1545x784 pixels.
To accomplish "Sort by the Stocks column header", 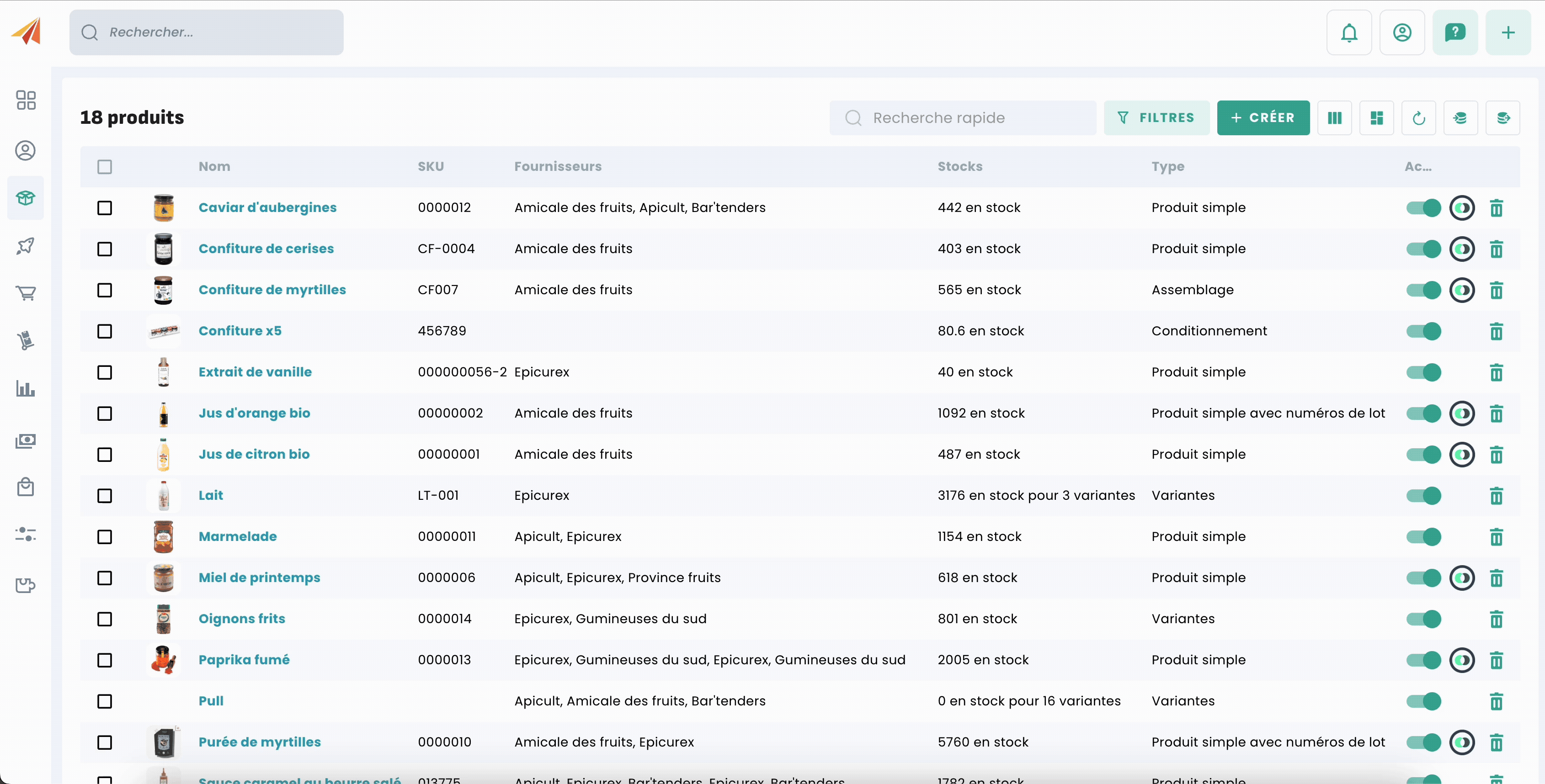I will 959,167.
